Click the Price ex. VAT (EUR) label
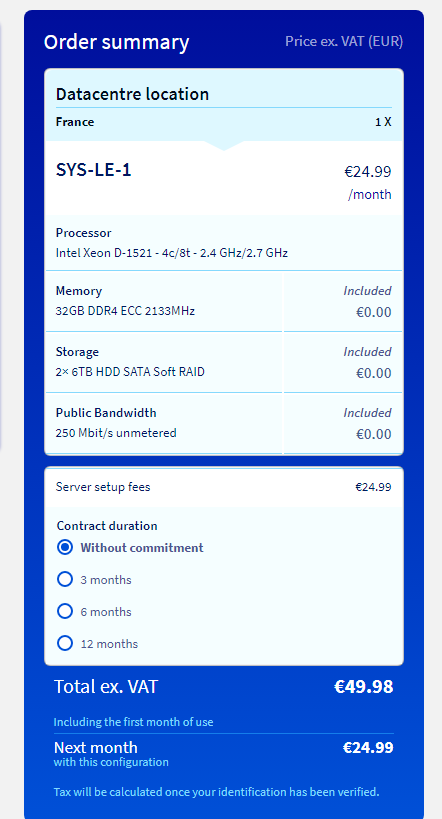Image resolution: width=442 pixels, height=819 pixels. pos(344,42)
